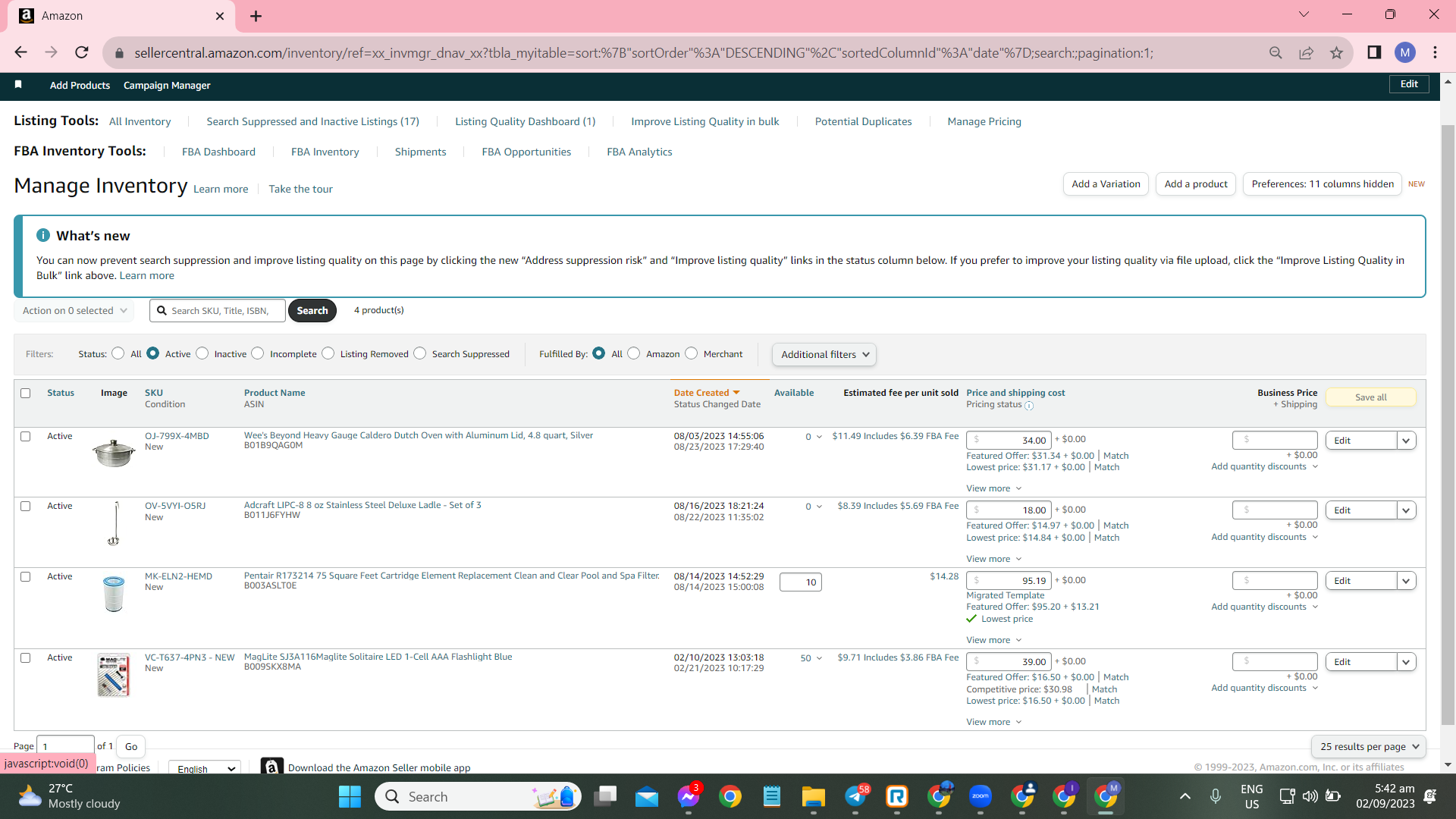Click the browser back arrow
The image size is (1456, 819).
pyautogui.click(x=20, y=52)
